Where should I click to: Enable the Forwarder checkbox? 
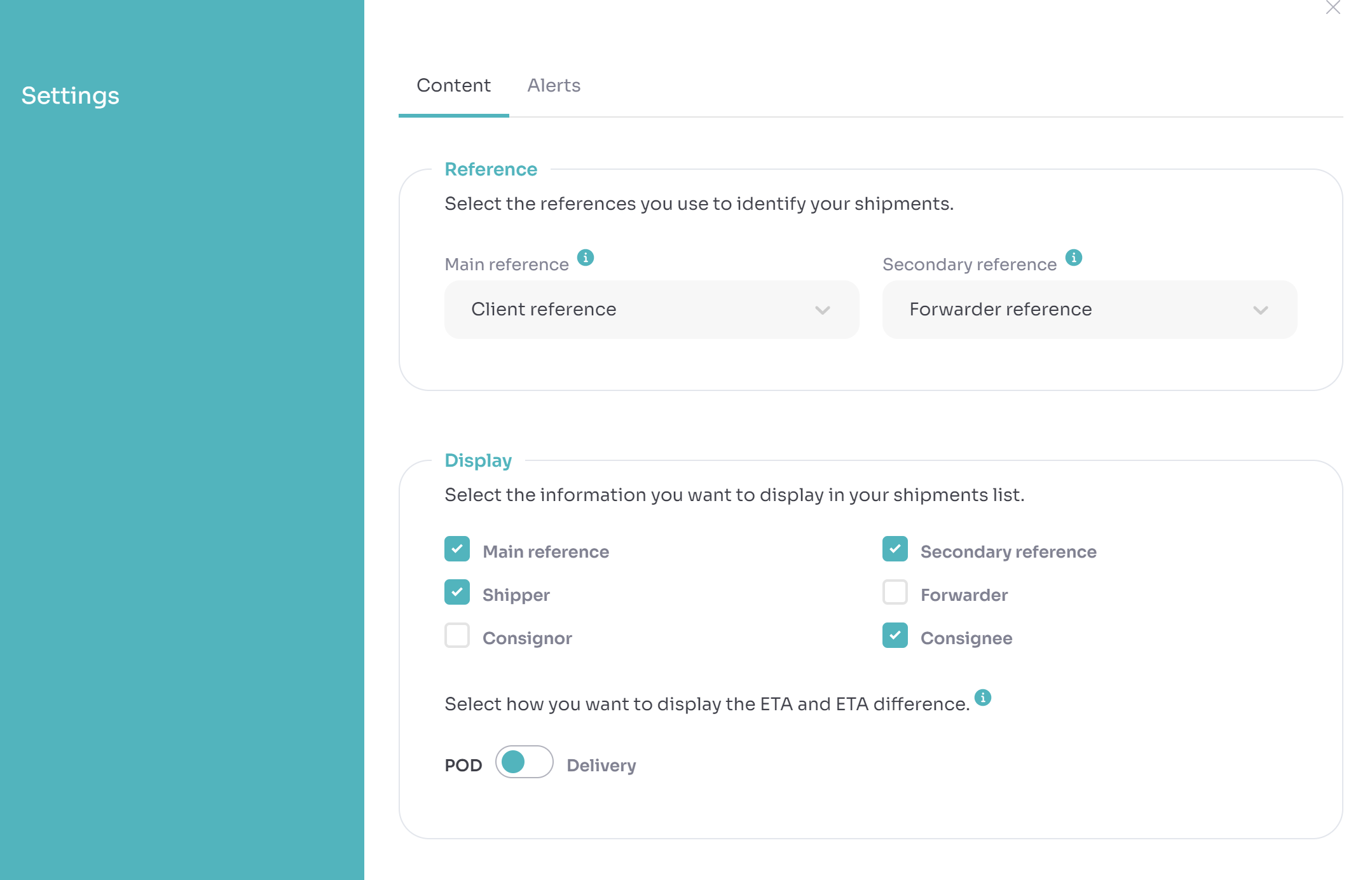[895, 593]
